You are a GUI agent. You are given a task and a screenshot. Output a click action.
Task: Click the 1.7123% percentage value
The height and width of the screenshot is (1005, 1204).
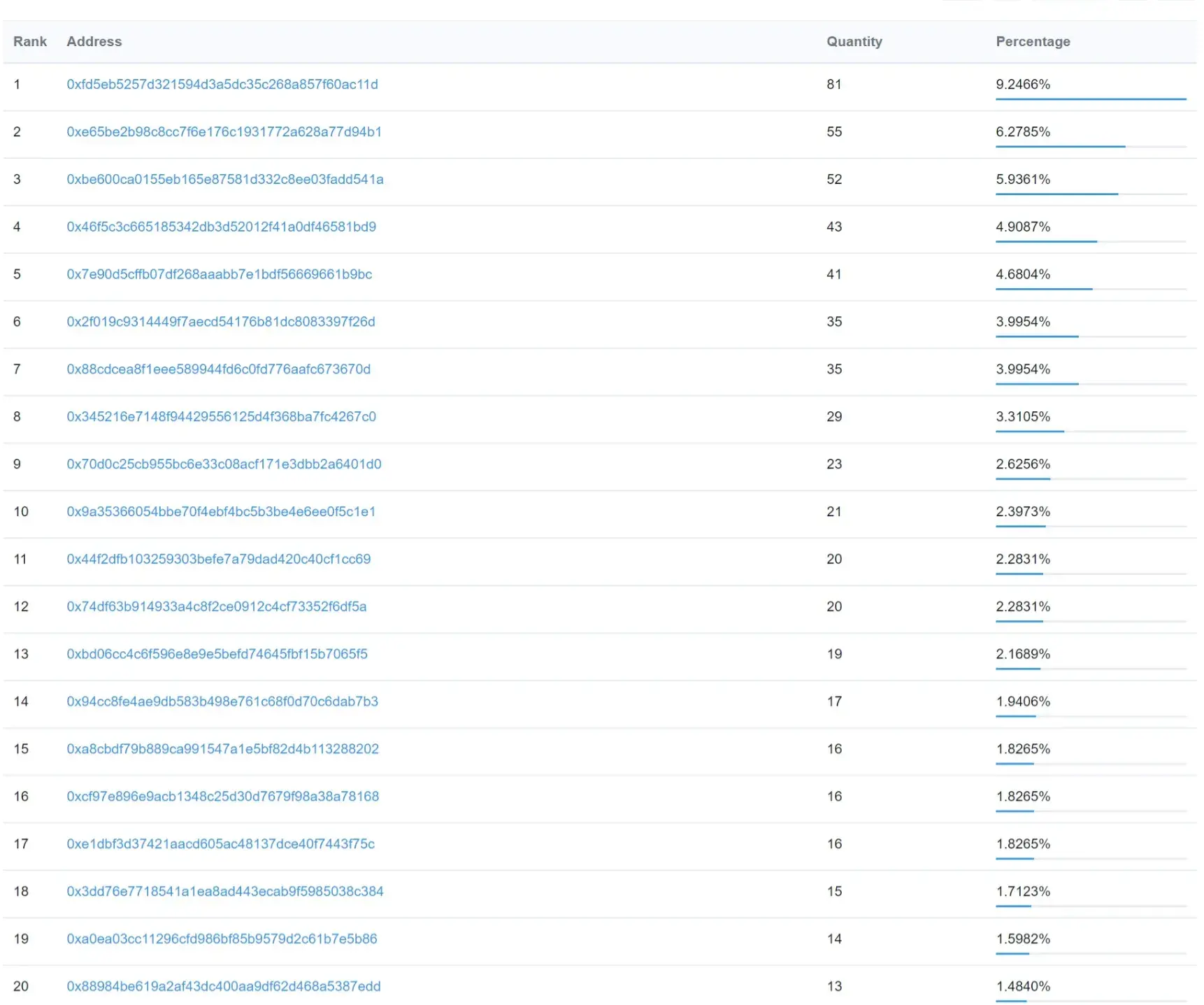pos(1023,892)
